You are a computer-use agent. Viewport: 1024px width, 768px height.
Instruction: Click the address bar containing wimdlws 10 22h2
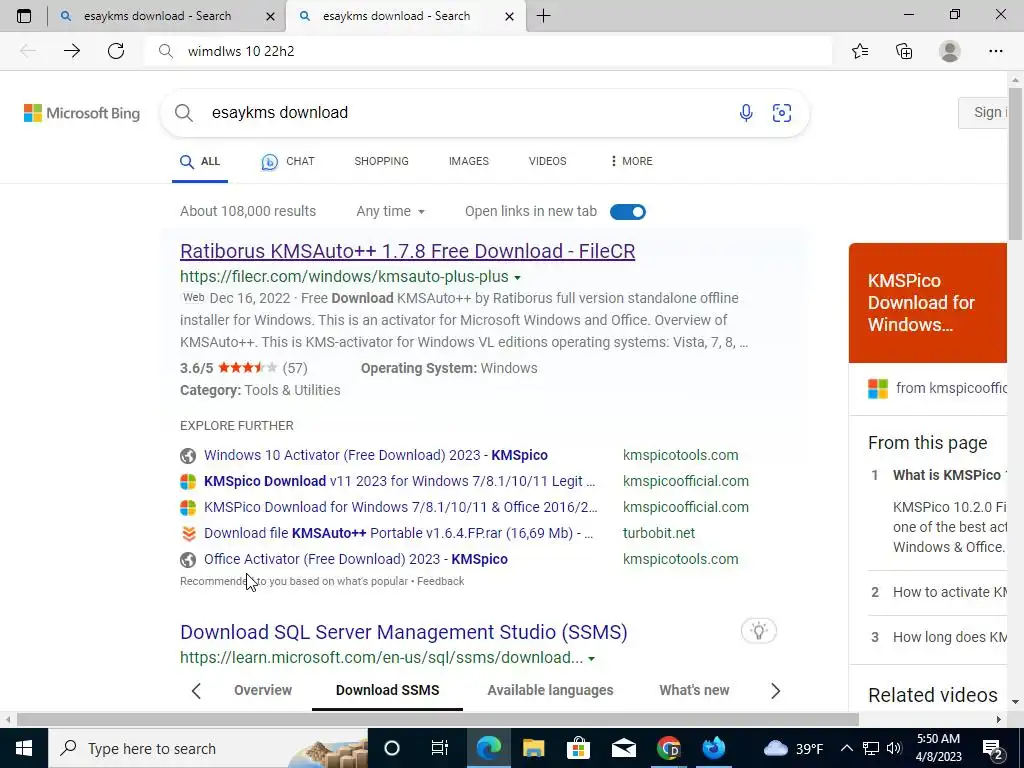[x=488, y=51]
